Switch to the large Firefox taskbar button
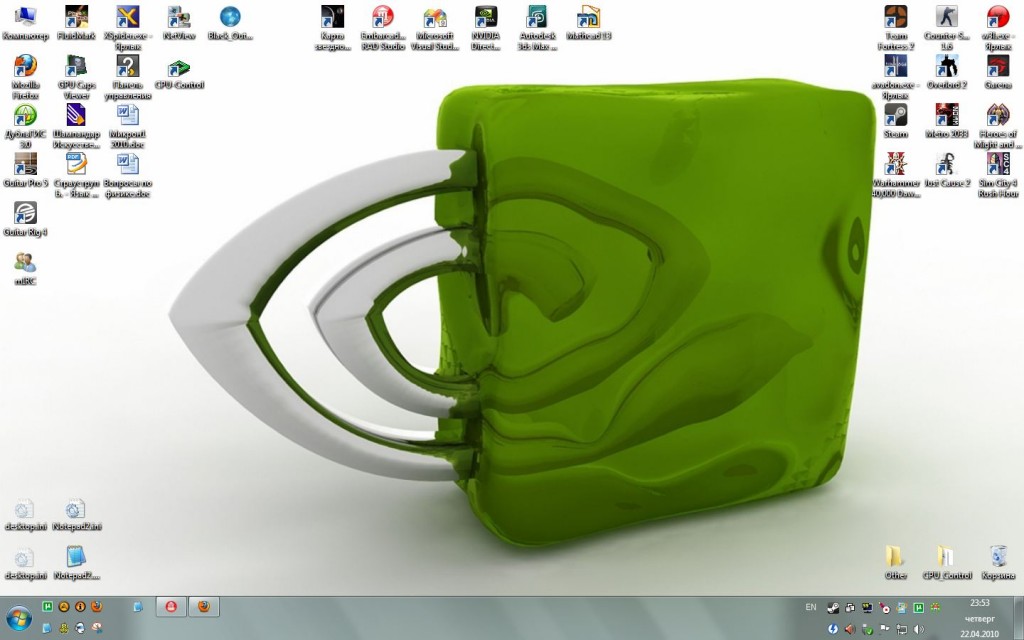The image size is (1024, 640). coord(204,607)
